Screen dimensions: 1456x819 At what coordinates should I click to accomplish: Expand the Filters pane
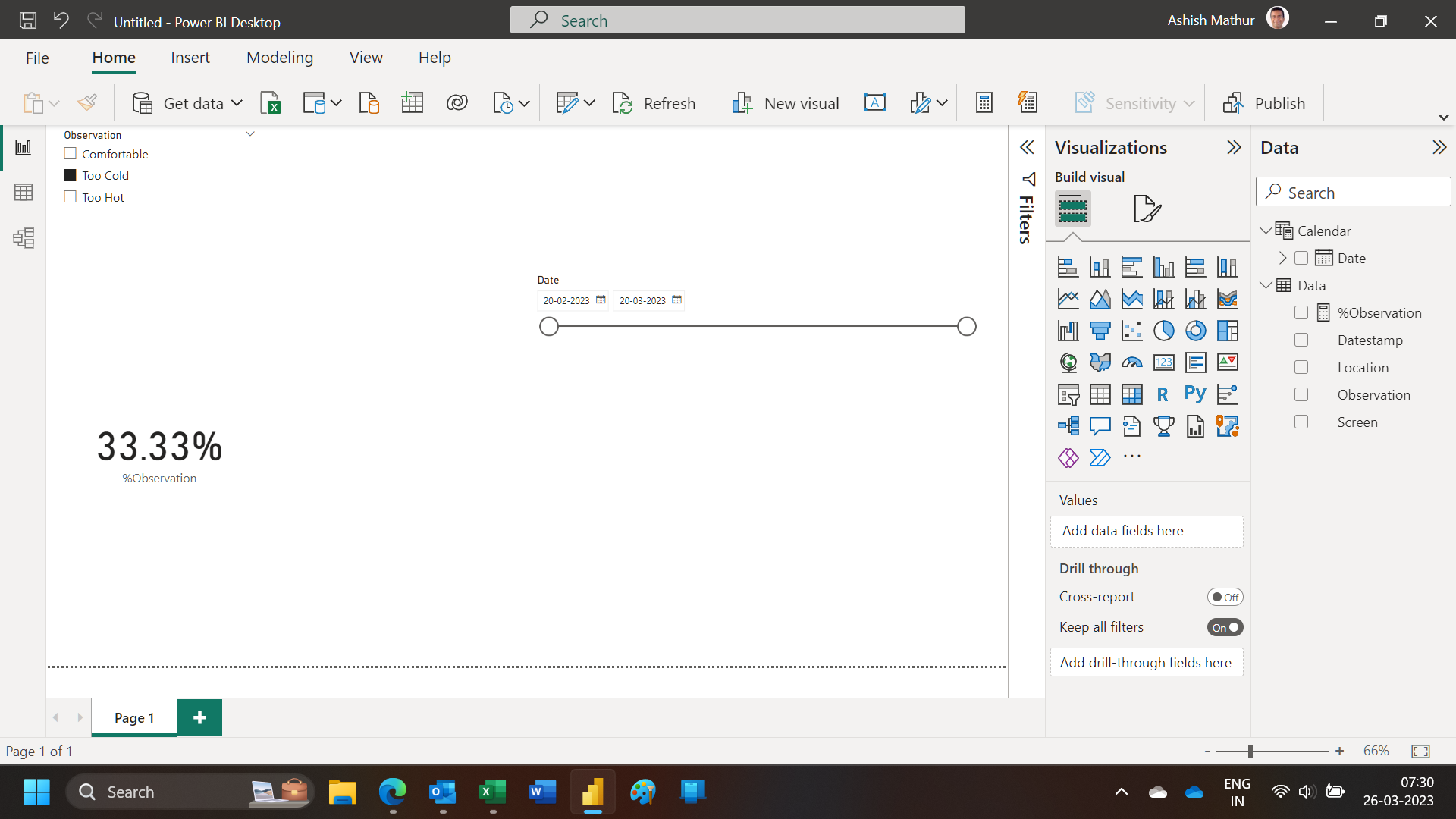(1027, 147)
